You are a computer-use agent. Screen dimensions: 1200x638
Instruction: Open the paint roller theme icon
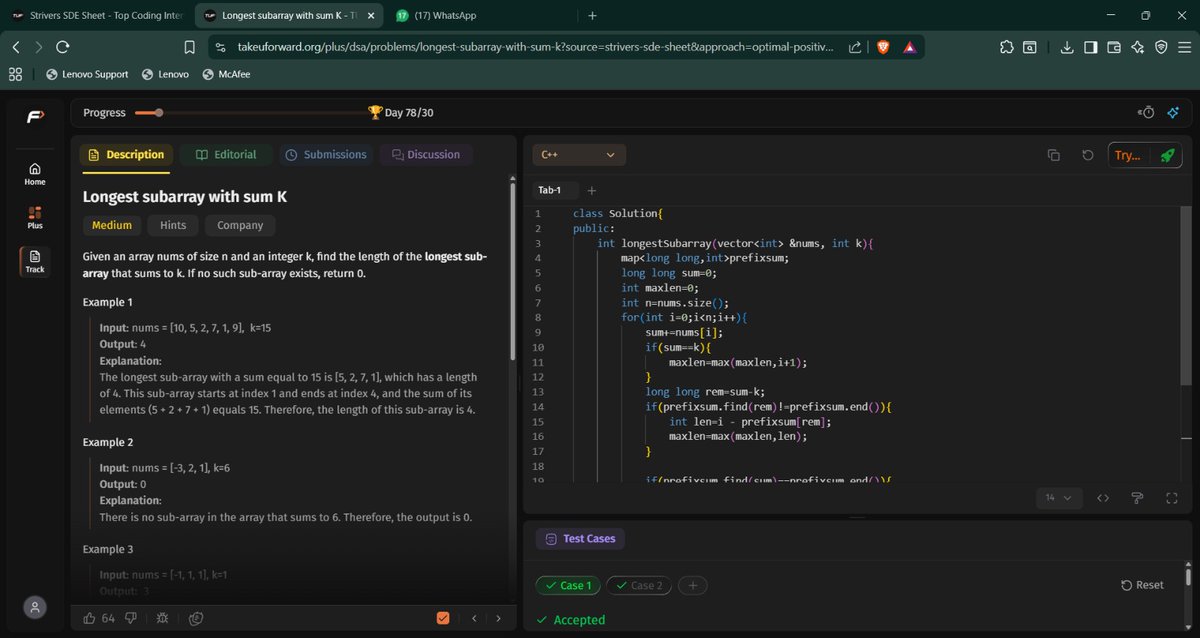(1137, 498)
